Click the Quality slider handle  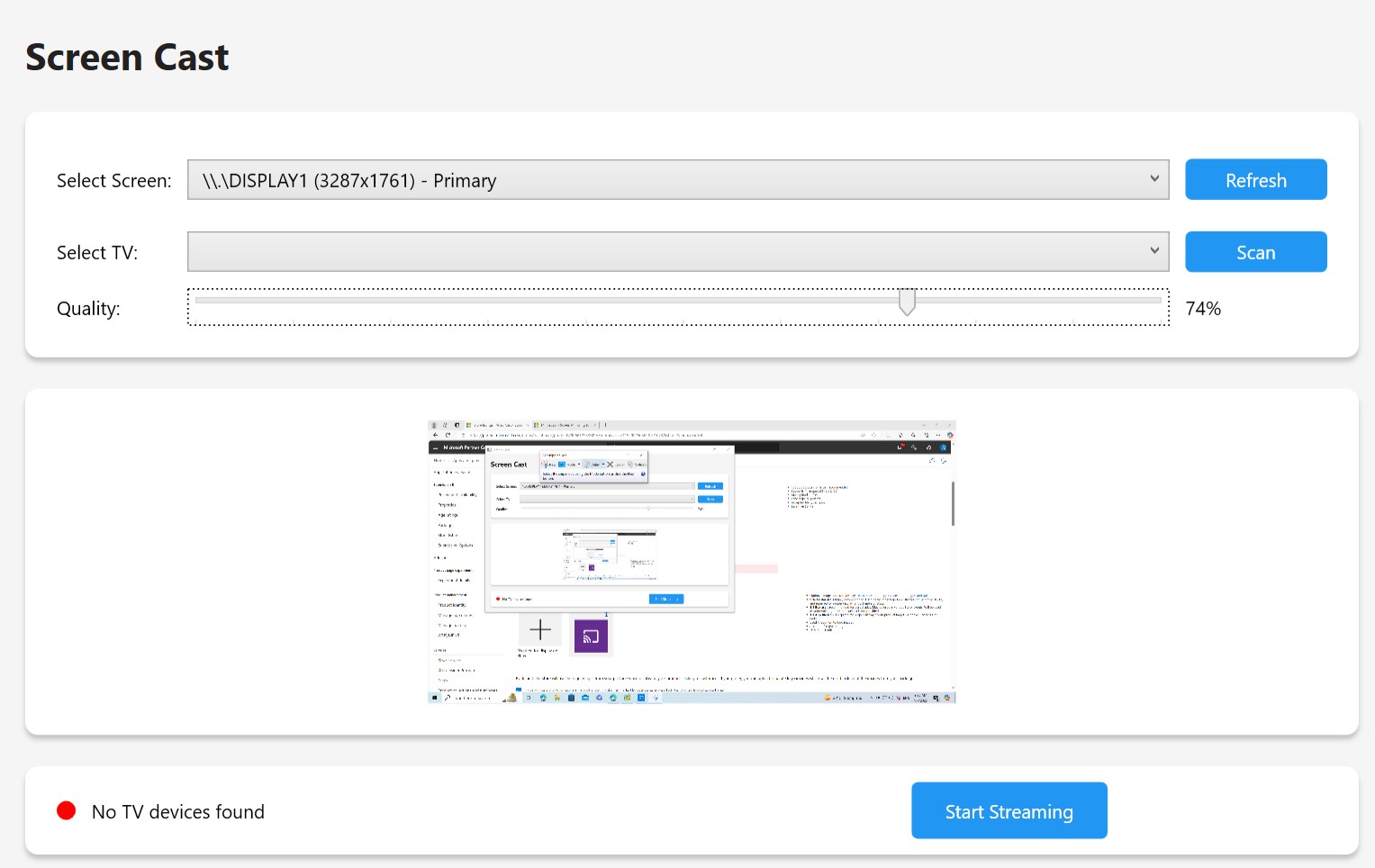(x=907, y=303)
